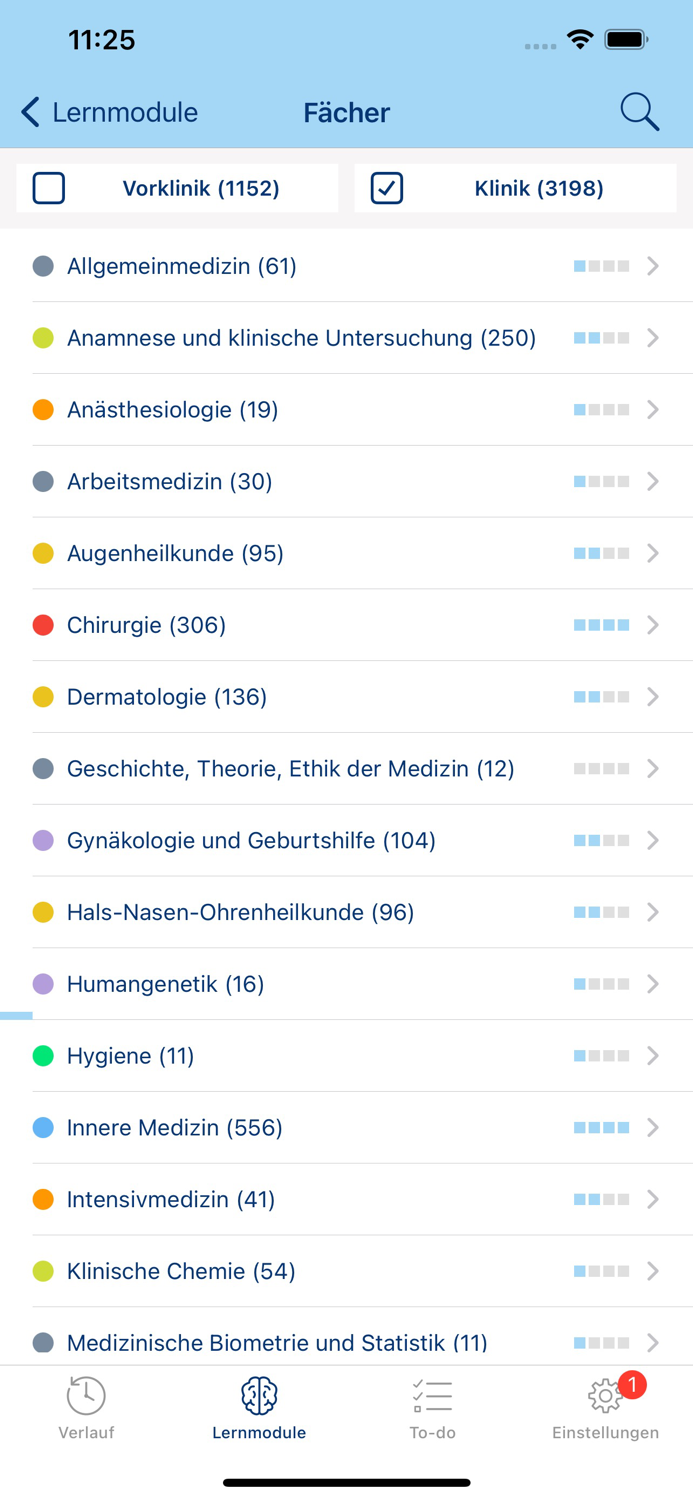
Task: Tap the green subject dot next to Hygiene
Action: (x=43, y=1055)
